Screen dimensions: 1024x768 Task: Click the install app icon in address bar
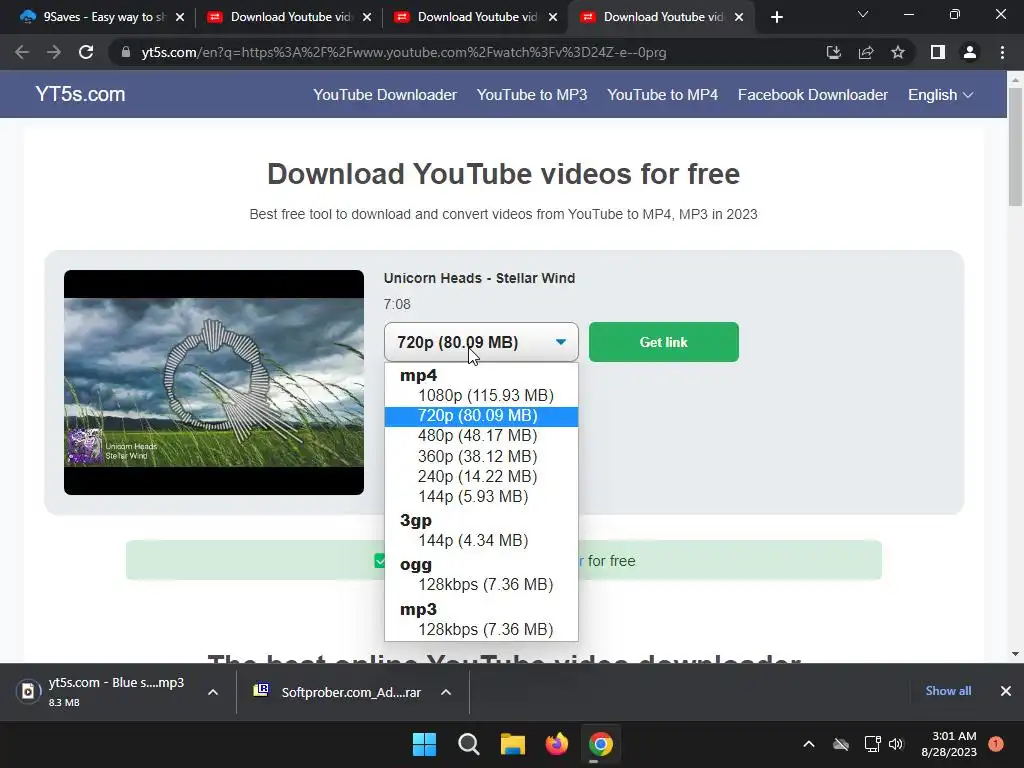click(833, 52)
